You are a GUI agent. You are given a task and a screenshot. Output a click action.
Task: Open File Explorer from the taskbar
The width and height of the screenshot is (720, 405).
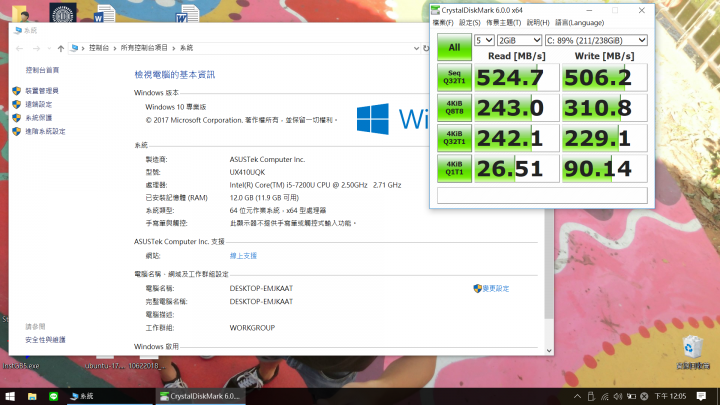click(32, 396)
